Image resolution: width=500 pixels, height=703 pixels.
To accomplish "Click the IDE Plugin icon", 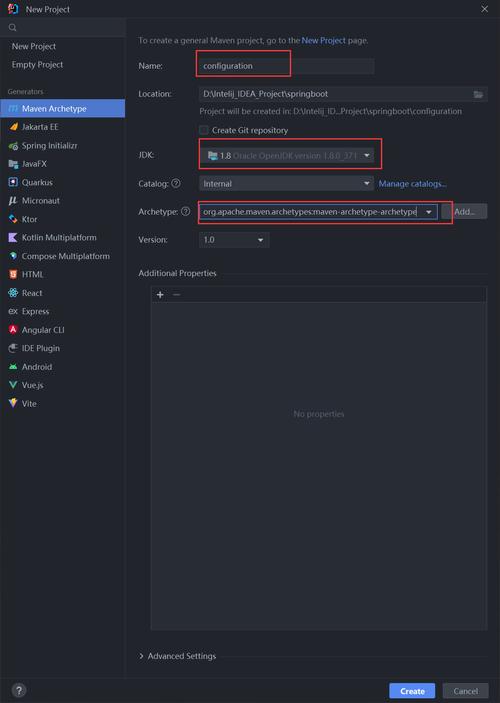I will [13, 348].
